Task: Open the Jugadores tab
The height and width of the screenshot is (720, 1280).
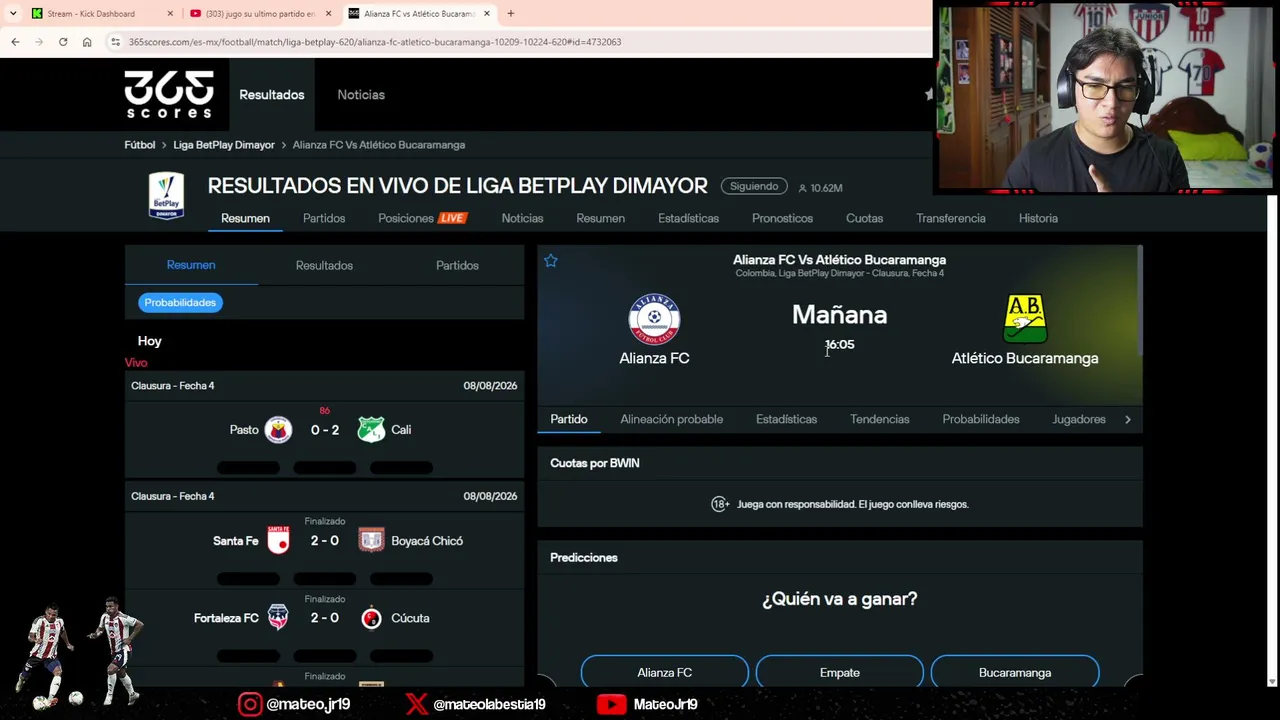Action: (x=1079, y=419)
